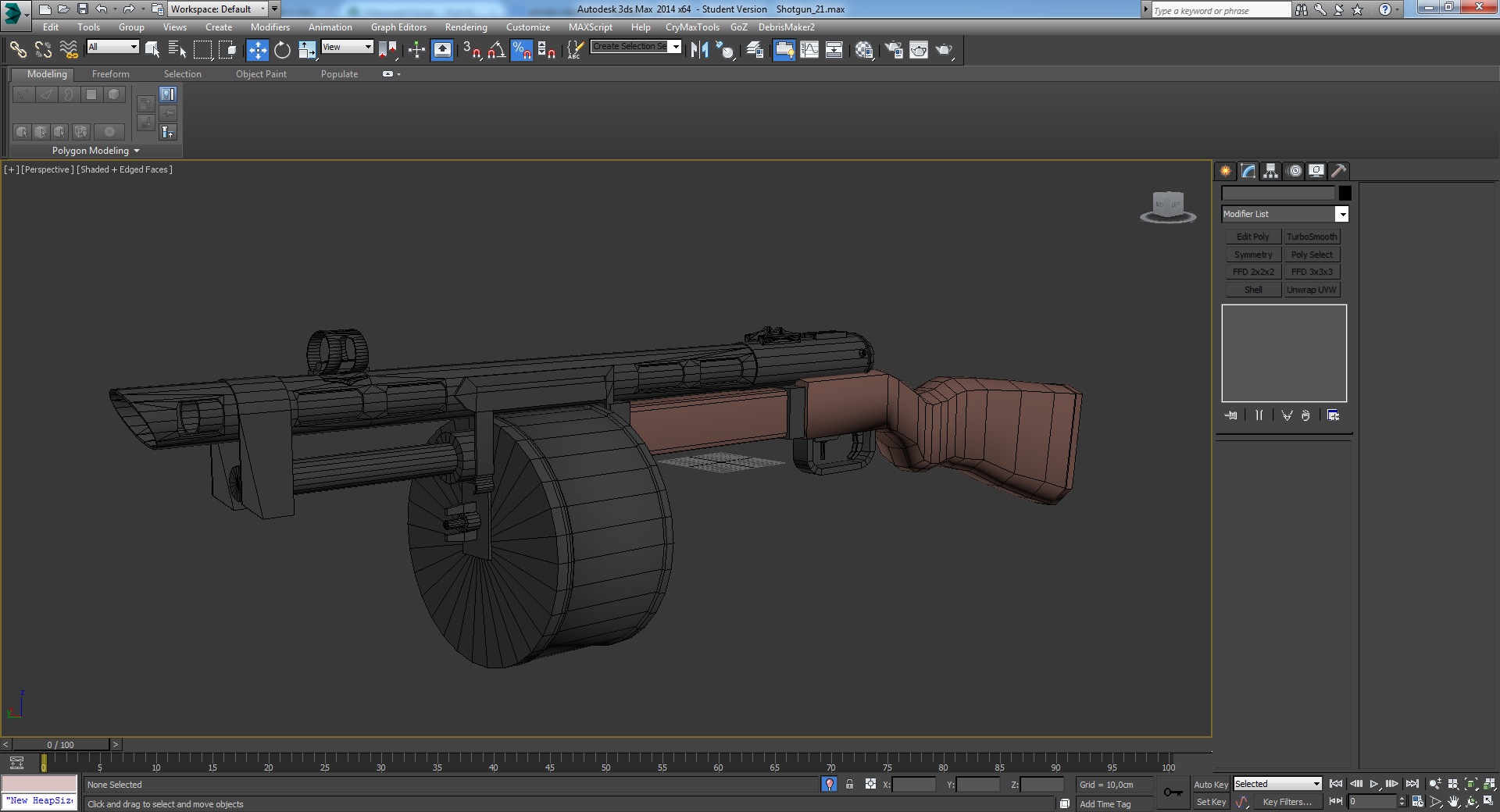Toggle the 3D Snaps button

tap(471, 50)
